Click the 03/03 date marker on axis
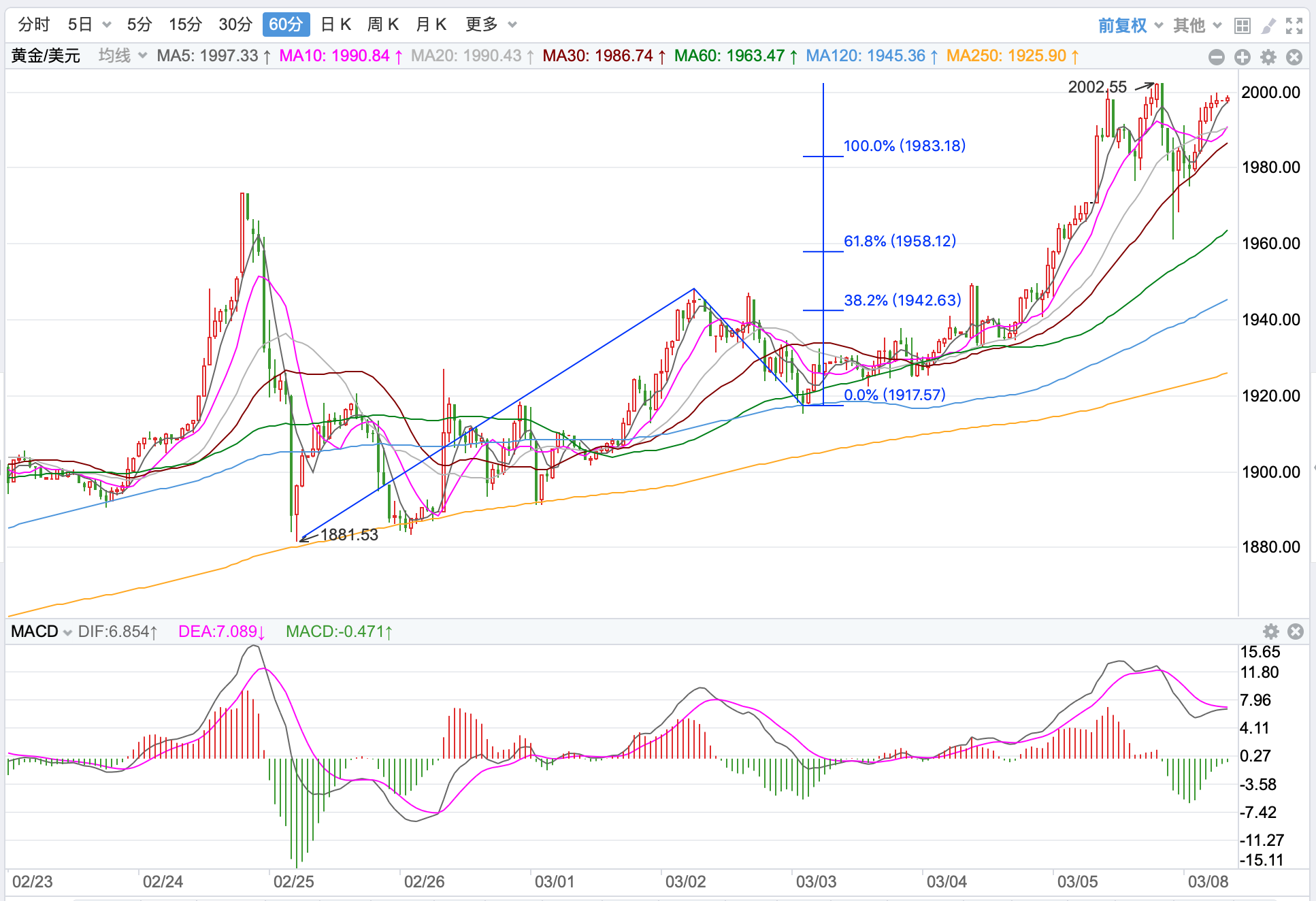This screenshot has width=1316, height=901. point(816,882)
